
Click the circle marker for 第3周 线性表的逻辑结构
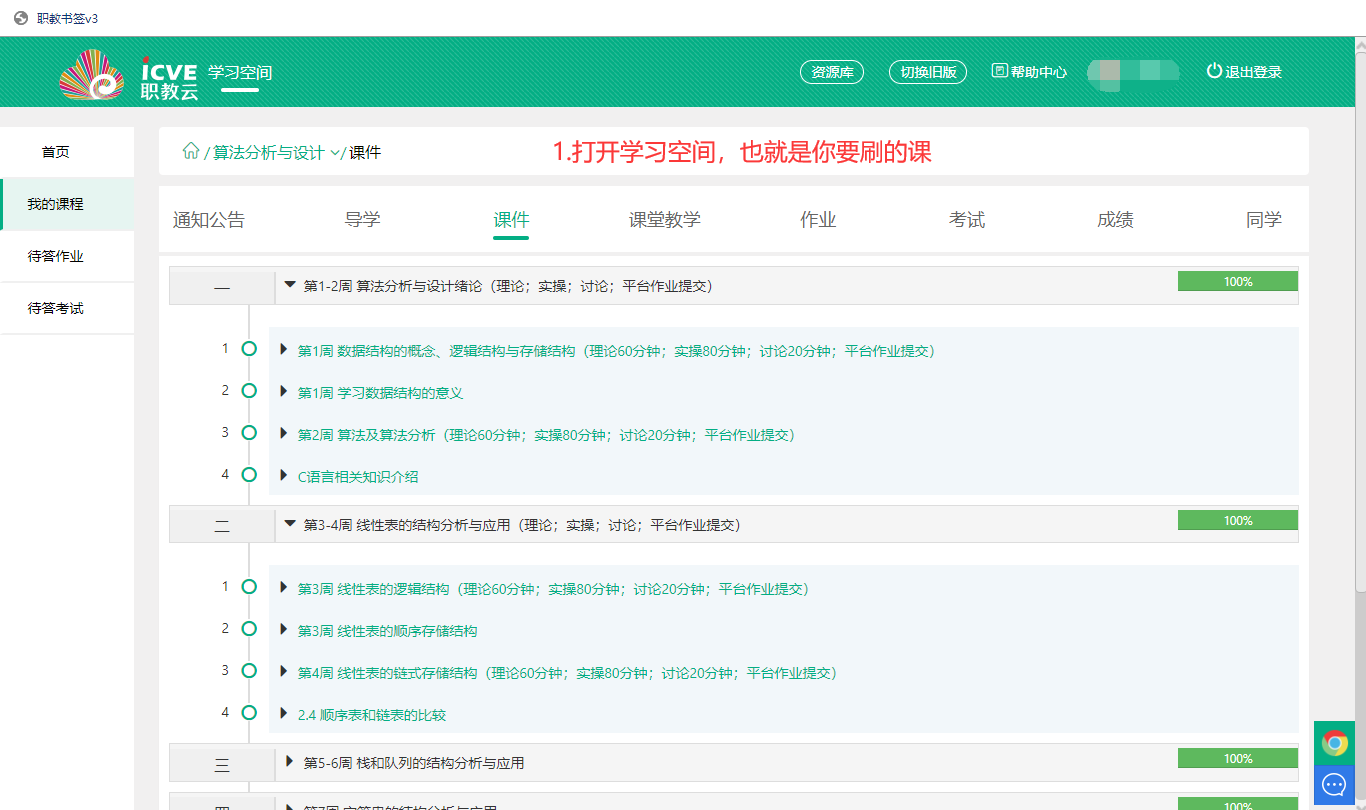click(249, 587)
